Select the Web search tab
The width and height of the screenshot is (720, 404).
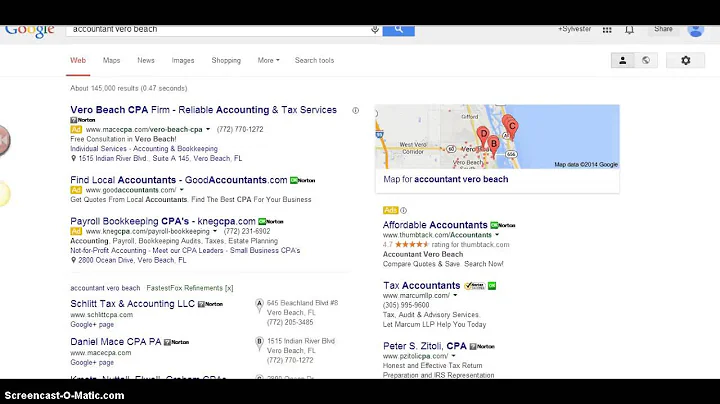[78, 60]
